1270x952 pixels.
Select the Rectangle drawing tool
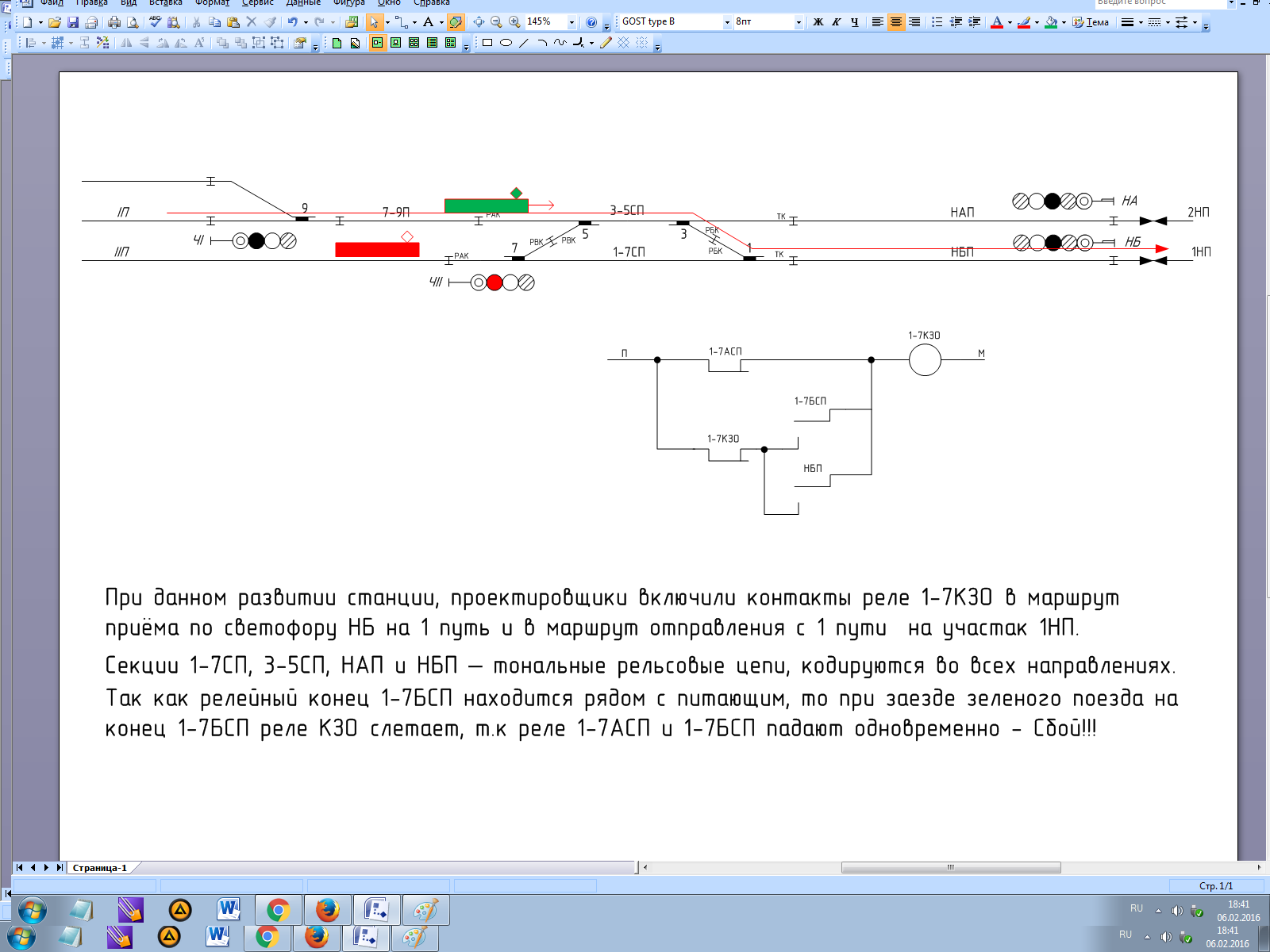coord(487,43)
